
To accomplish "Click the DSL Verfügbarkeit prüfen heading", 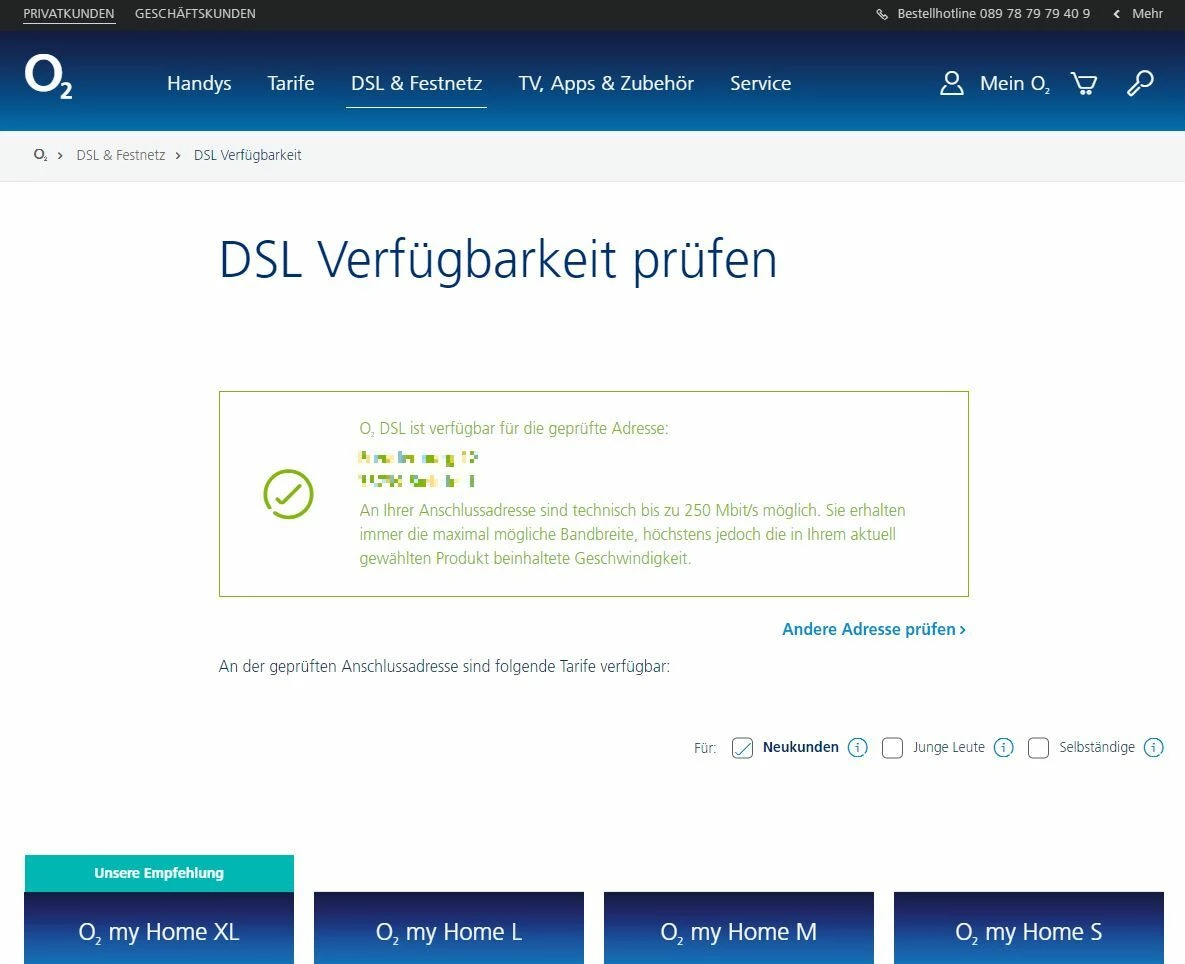I will [x=498, y=261].
